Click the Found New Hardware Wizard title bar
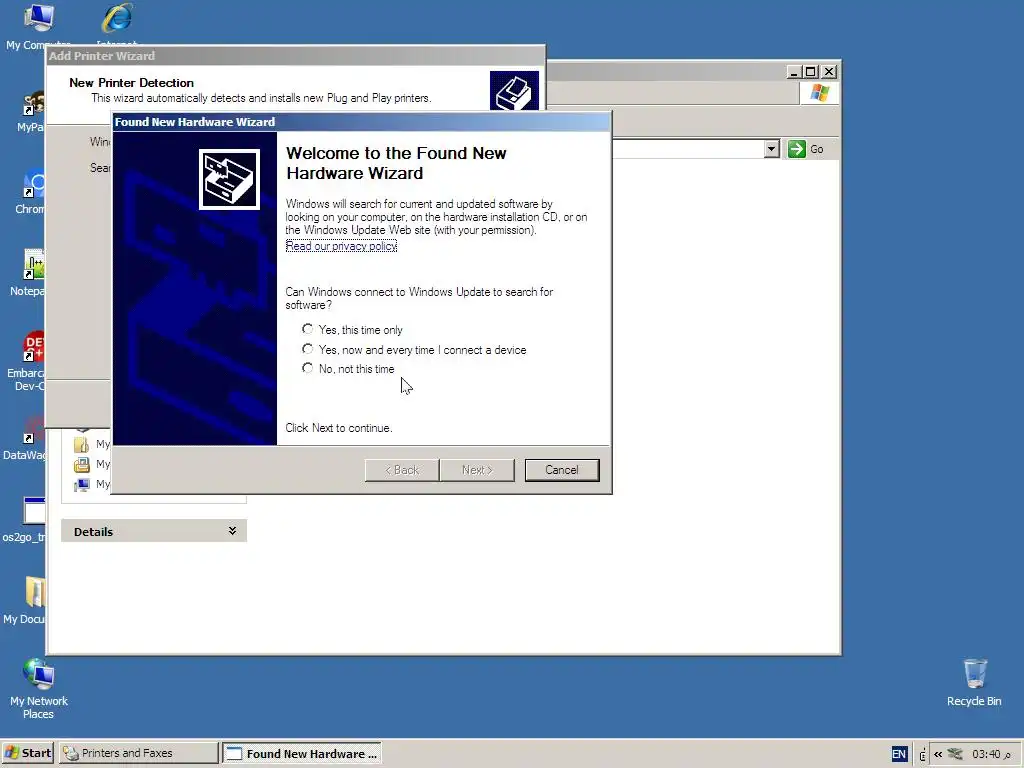The image size is (1024, 768). click(362, 121)
